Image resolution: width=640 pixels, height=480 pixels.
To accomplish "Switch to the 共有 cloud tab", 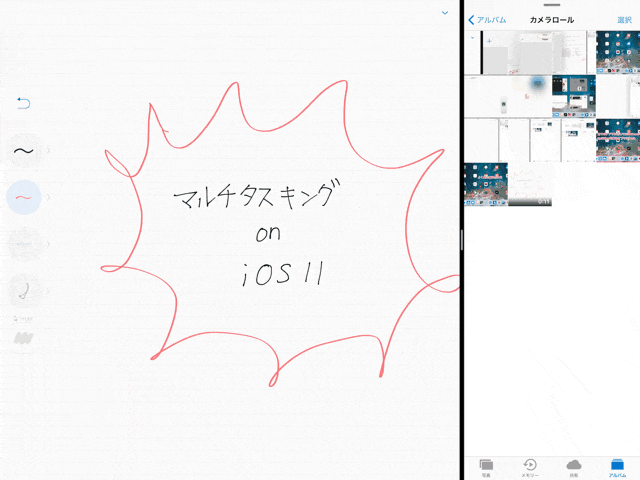I will (573, 468).
